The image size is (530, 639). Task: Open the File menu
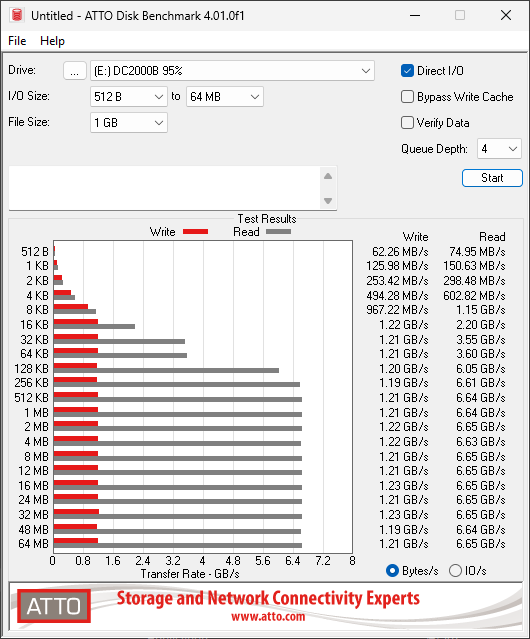17,41
